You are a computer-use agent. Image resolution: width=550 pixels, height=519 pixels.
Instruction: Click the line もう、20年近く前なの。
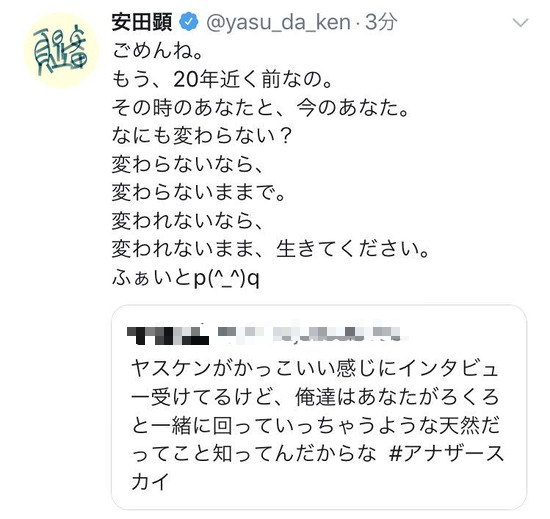pos(222,80)
